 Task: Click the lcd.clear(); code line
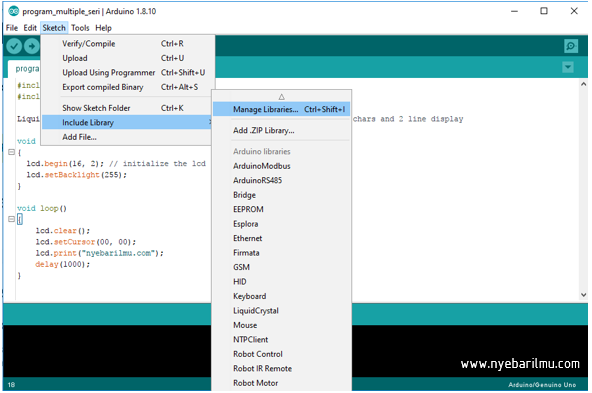click(63, 231)
